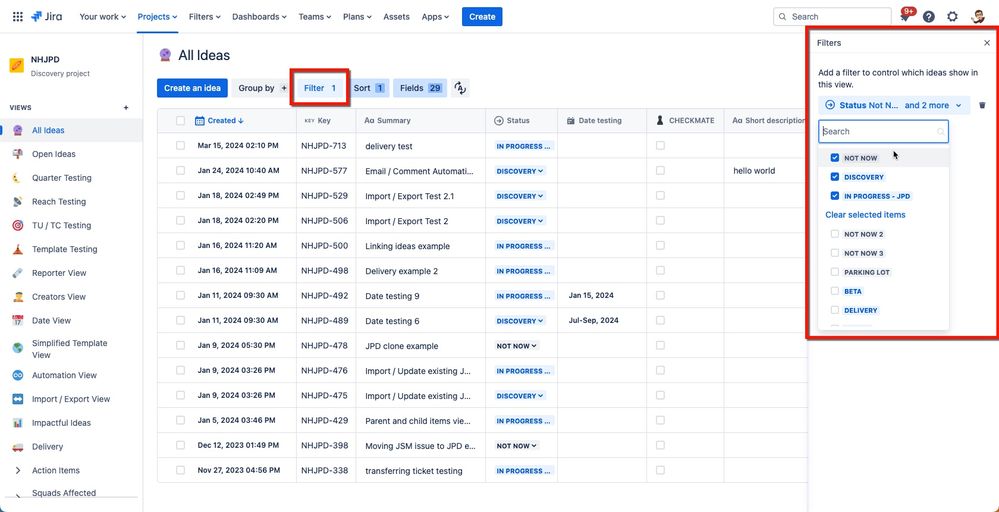Expand the Status Not Now filter dropdown
Viewport: 999px width, 512px height.
click(894, 105)
